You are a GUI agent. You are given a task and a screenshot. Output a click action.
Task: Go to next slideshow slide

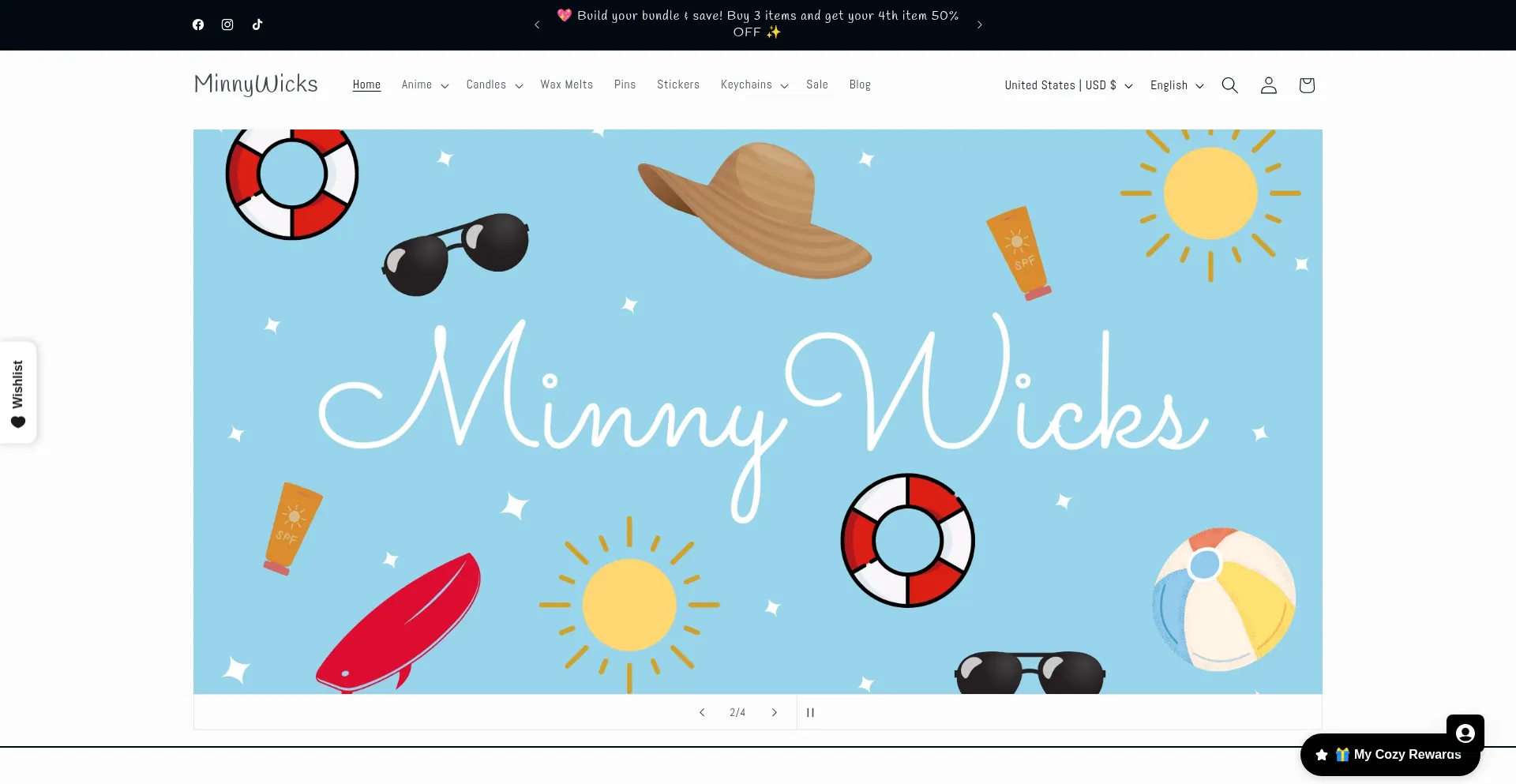click(775, 712)
